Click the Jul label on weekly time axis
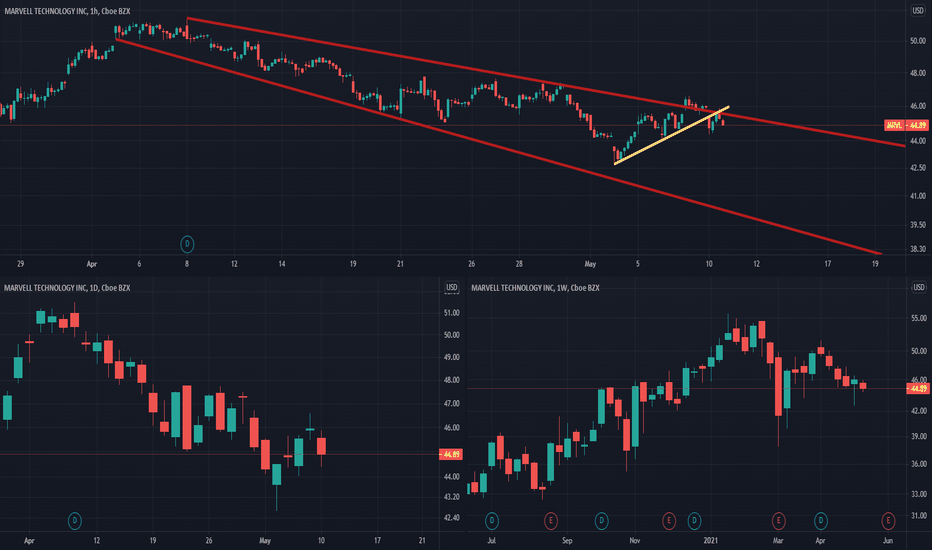932x550 pixels. tap(492, 540)
